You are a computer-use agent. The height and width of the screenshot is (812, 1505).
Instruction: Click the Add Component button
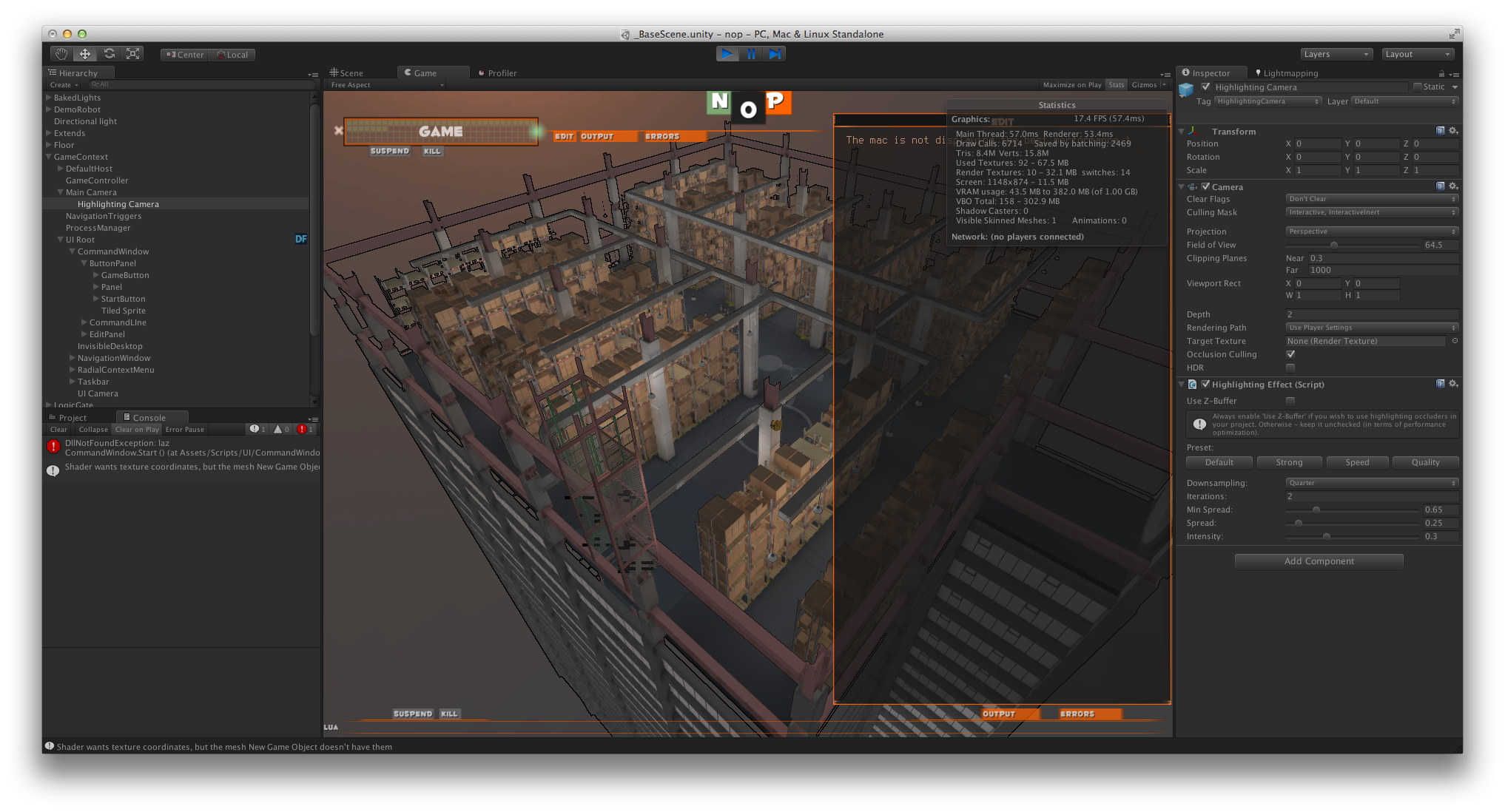point(1319,561)
